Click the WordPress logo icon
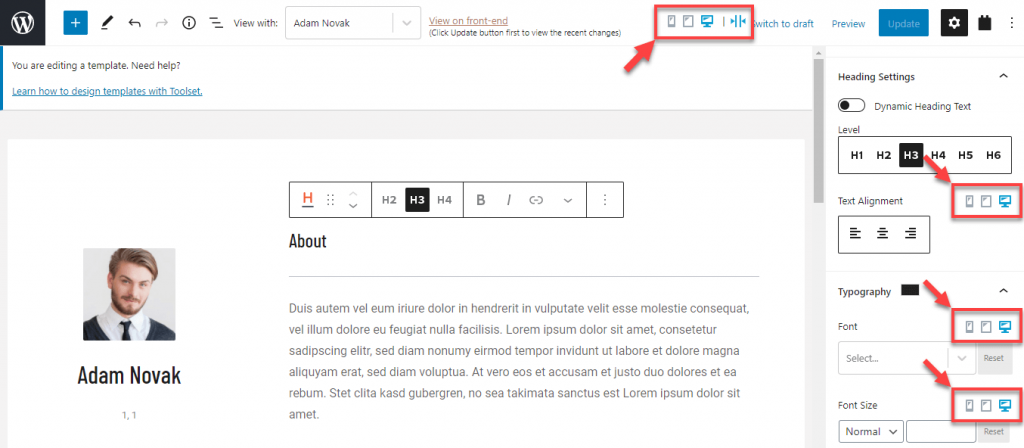1024x448 pixels. click(23, 22)
